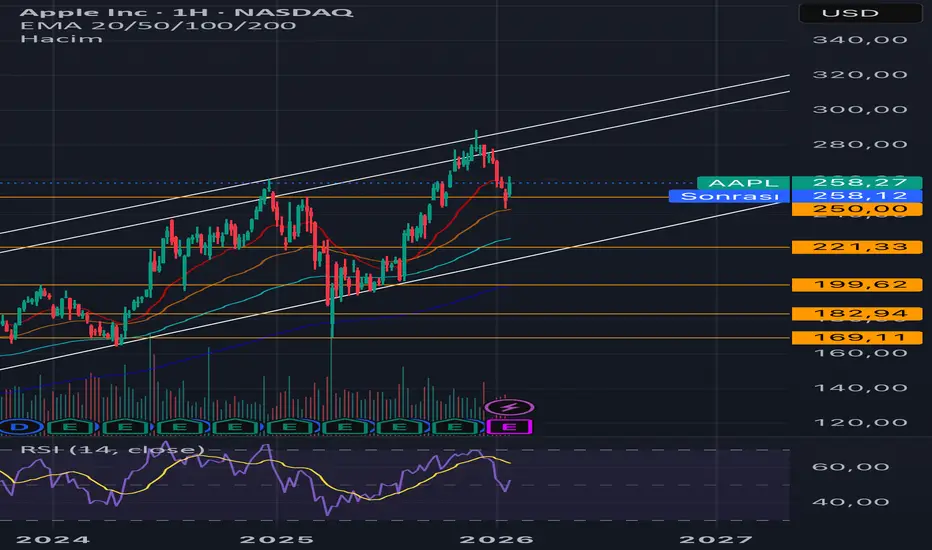Click the purple E upcoming earnings marker
932x550 pixels.
[x=509, y=426]
